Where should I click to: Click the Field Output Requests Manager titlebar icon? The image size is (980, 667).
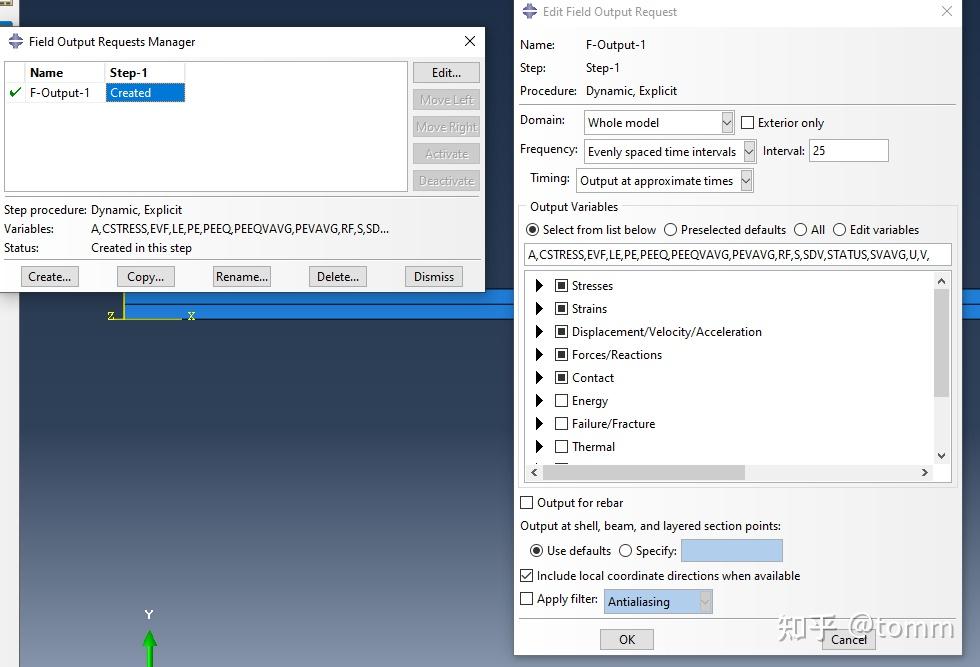tap(14, 41)
